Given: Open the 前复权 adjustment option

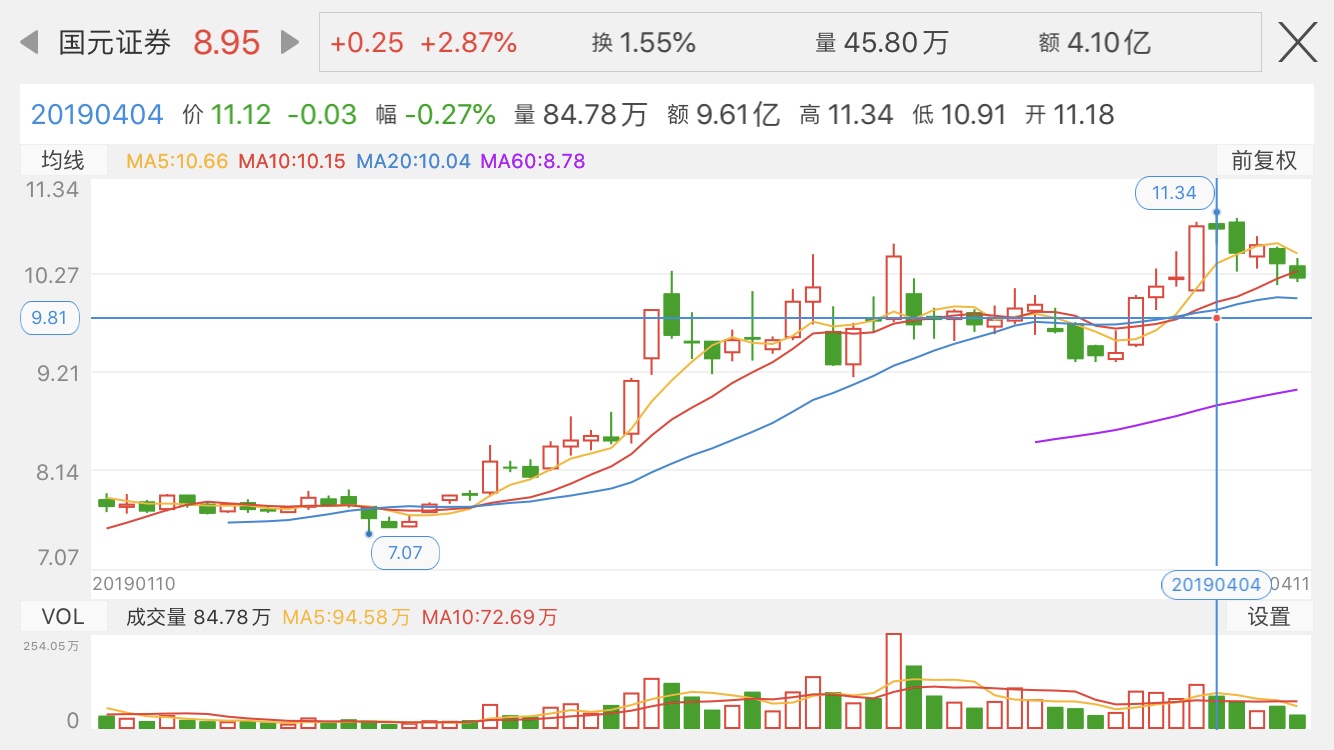Looking at the screenshot, I should pyautogui.click(x=1263, y=160).
